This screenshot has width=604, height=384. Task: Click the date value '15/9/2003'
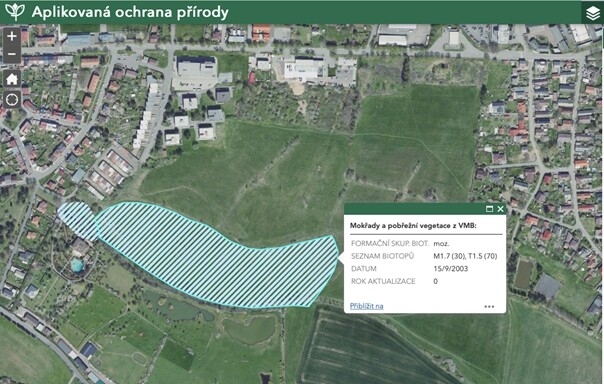click(451, 268)
